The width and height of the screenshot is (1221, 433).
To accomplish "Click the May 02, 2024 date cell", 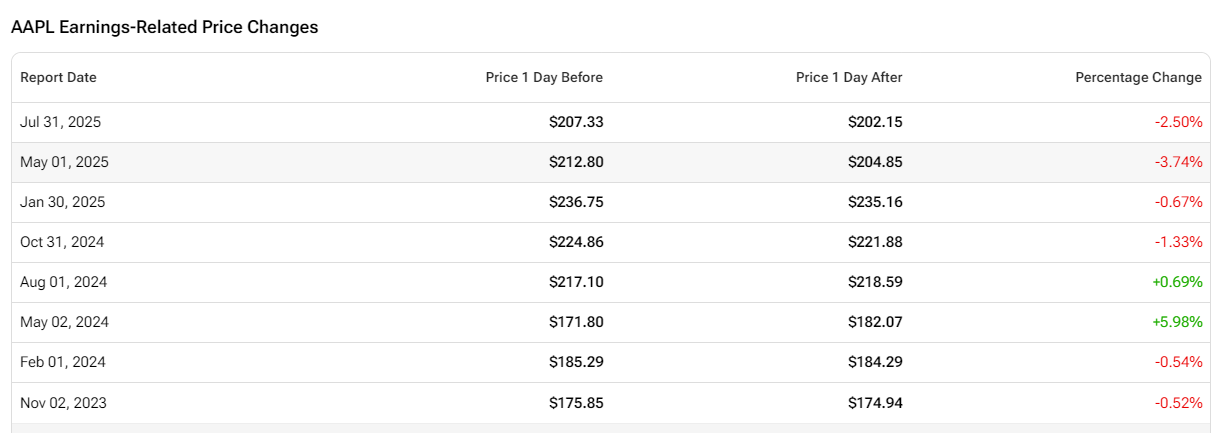I will pyautogui.click(x=64, y=322).
